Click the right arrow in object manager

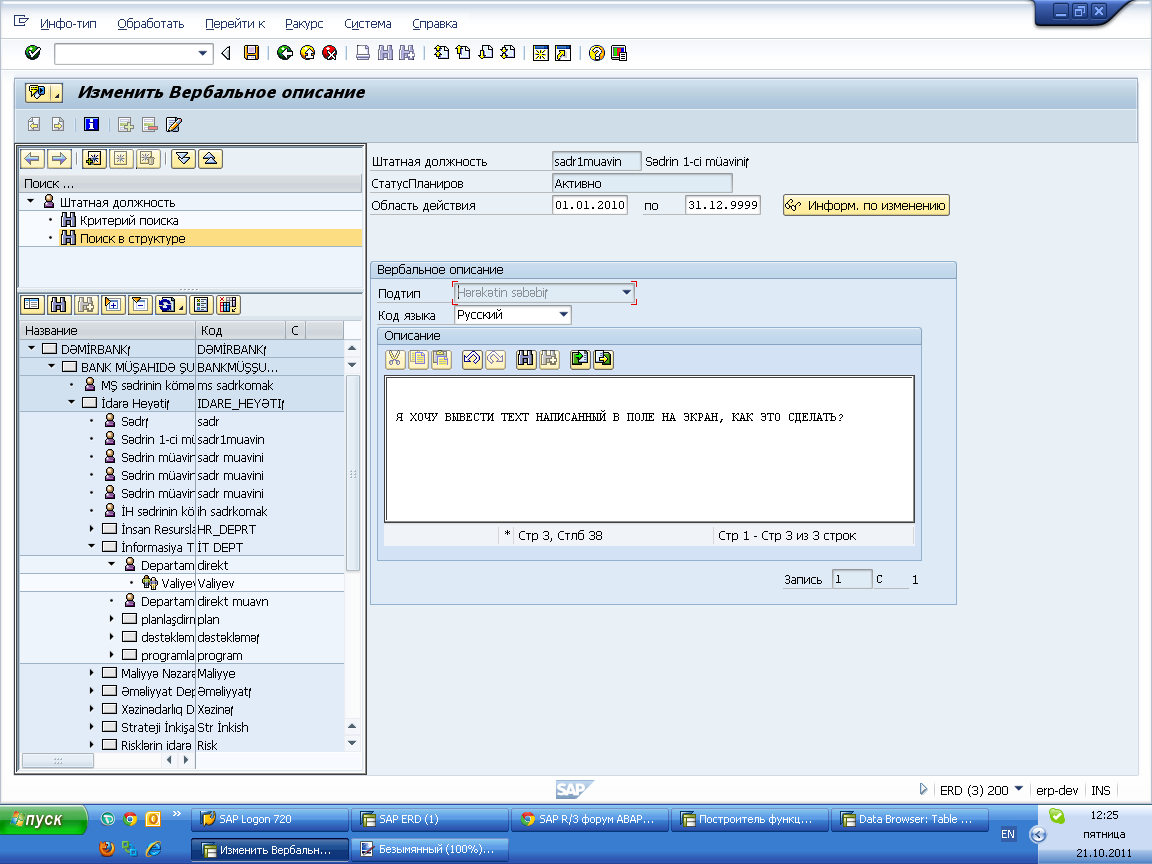point(59,159)
